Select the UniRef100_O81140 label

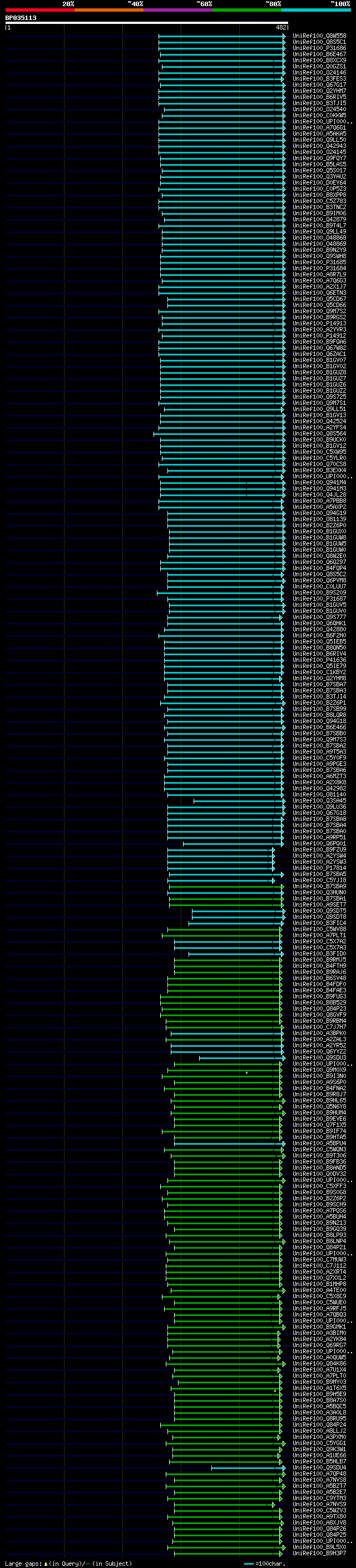[x=319, y=795]
